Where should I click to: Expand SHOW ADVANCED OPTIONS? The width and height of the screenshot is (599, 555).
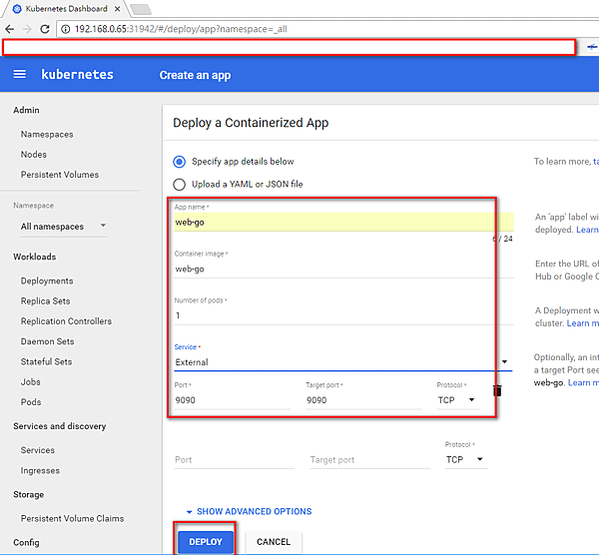click(249, 511)
